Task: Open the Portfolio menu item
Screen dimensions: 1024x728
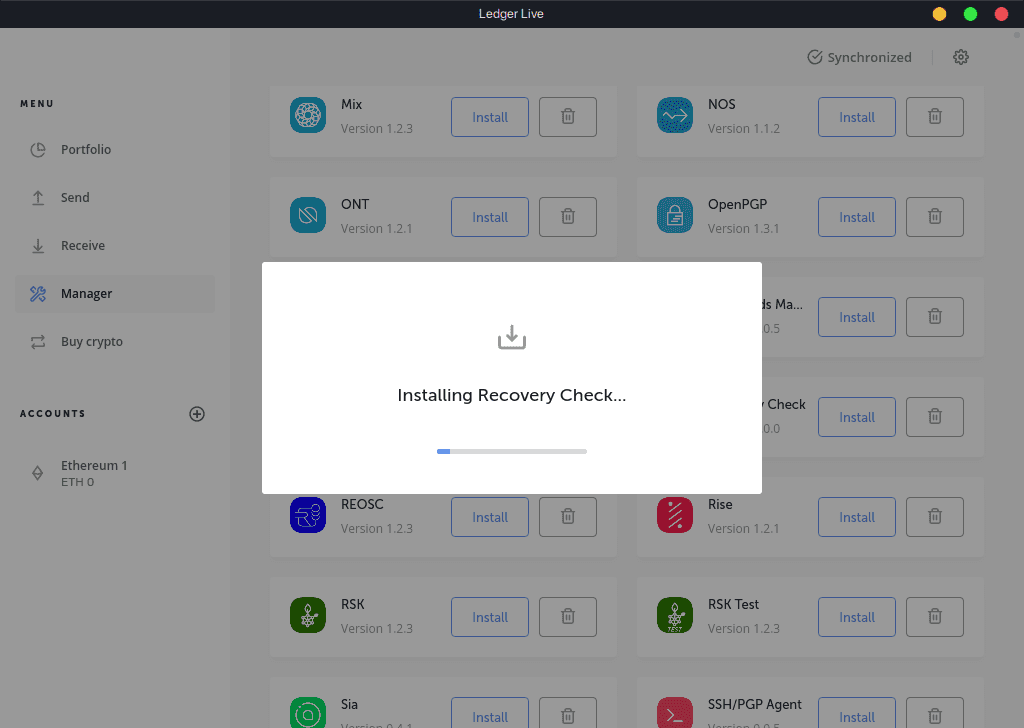Action: tap(115, 150)
